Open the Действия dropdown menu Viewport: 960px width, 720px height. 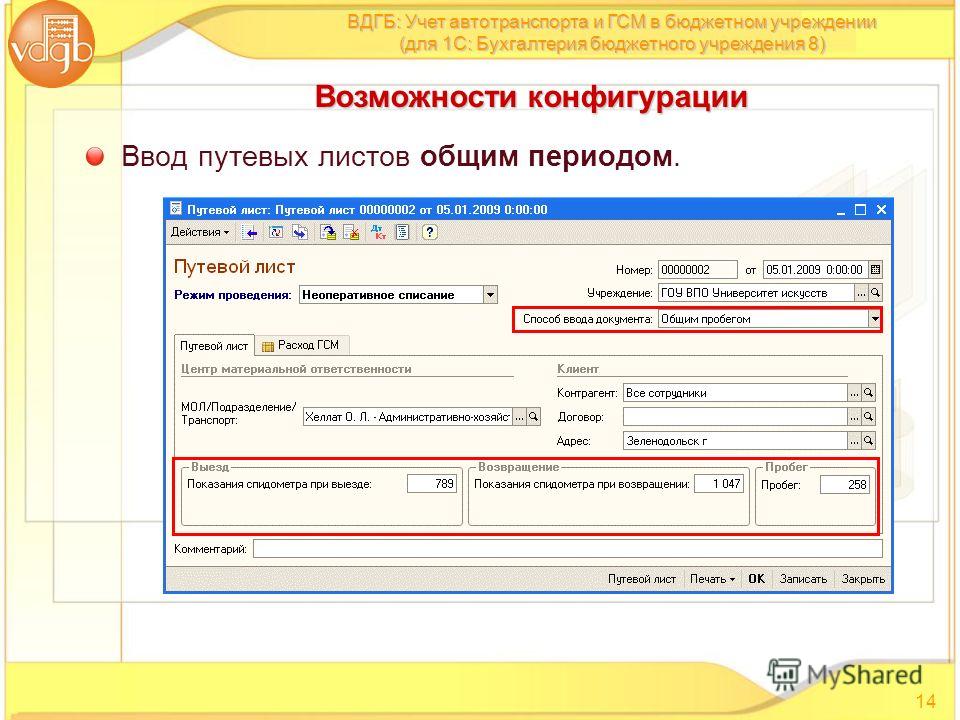(x=200, y=232)
